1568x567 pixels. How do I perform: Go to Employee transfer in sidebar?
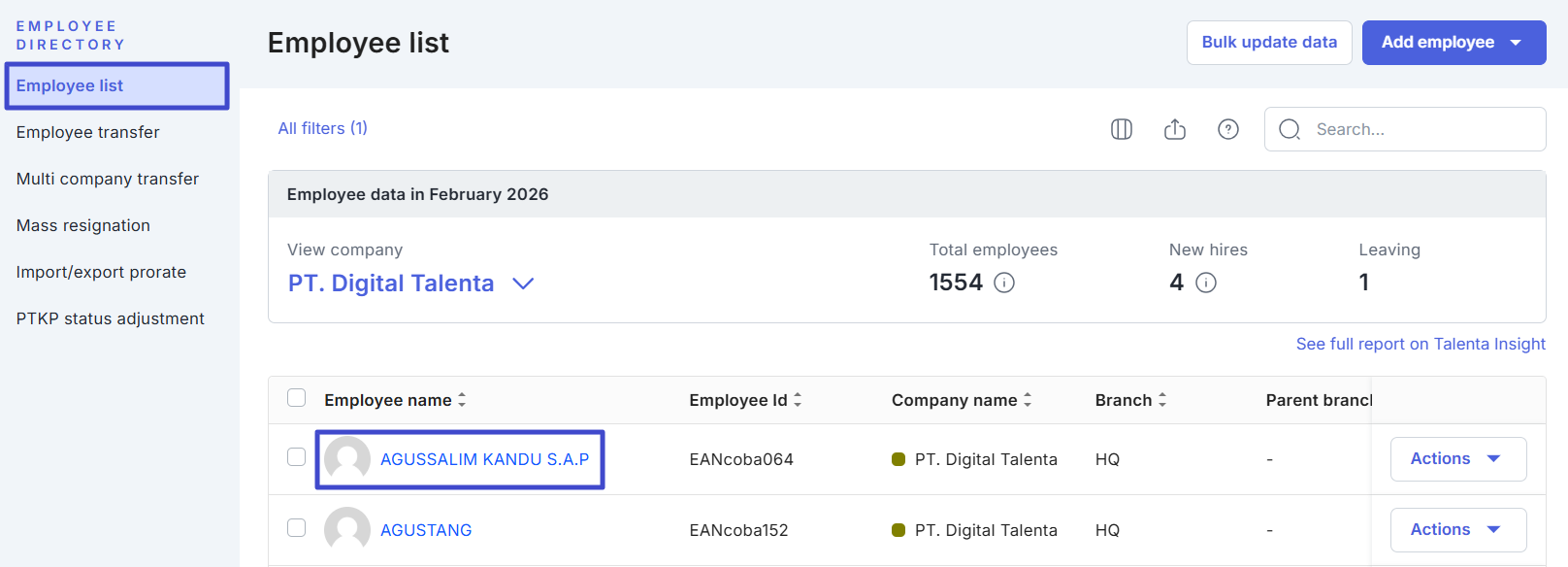(x=88, y=132)
